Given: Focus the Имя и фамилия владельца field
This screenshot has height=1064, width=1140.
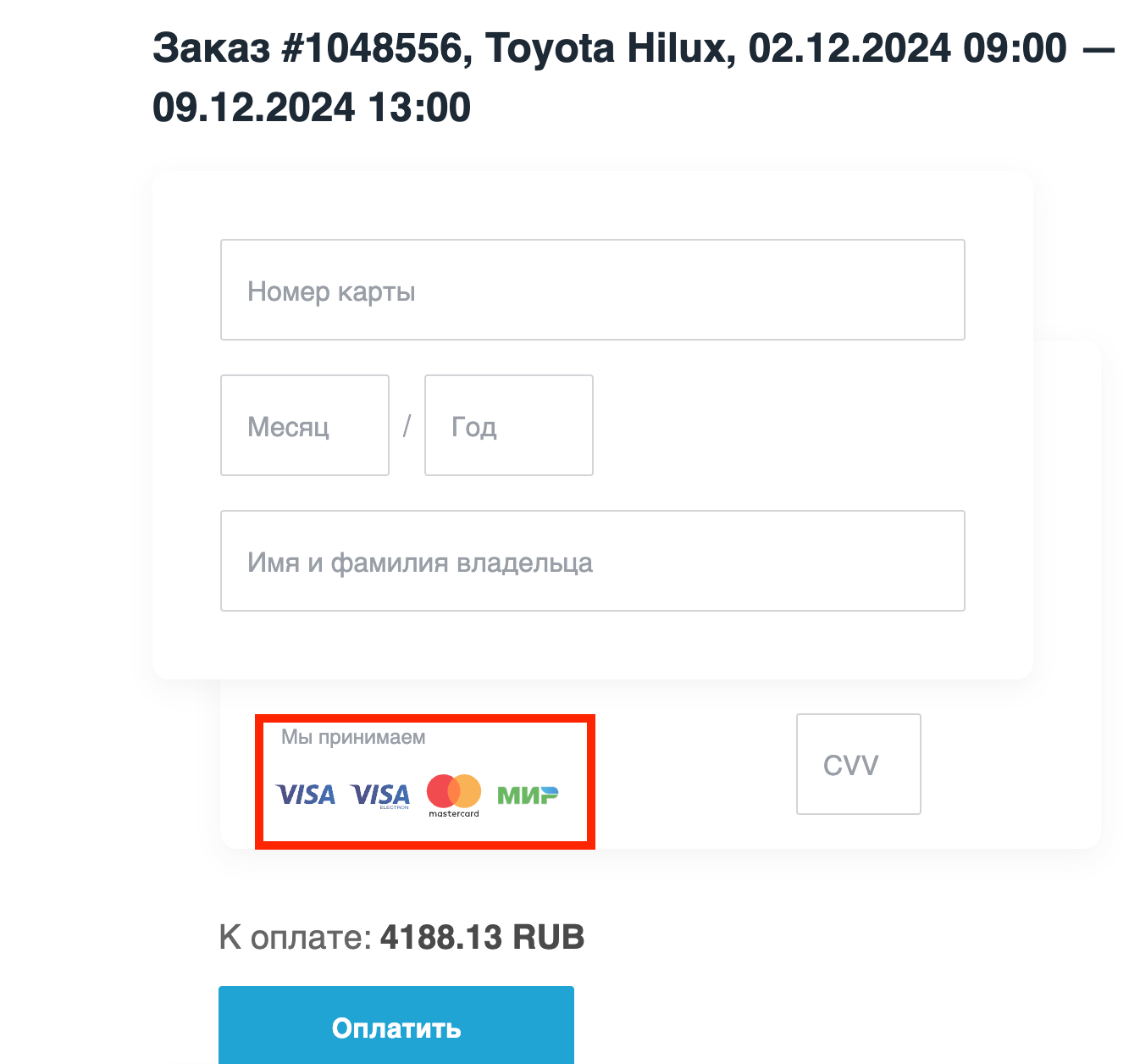Looking at the screenshot, I should (x=592, y=561).
